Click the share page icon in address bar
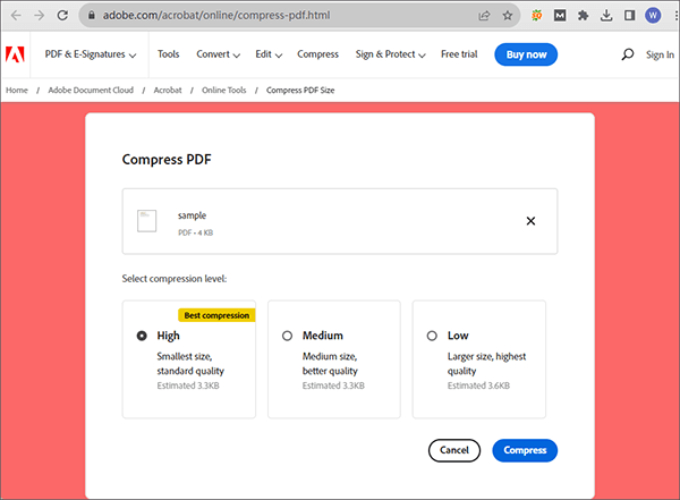680x500 pixels. point(484,16)
